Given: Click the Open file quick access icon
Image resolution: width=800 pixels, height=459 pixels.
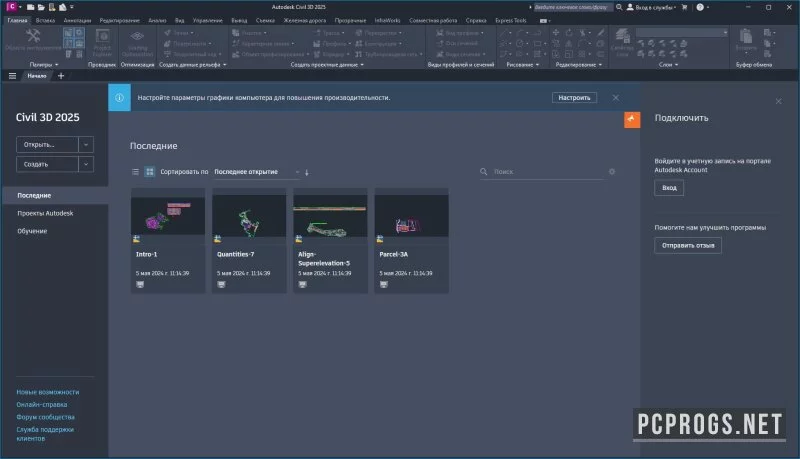Looking at the screenshot, I should [x=41, y=7].
